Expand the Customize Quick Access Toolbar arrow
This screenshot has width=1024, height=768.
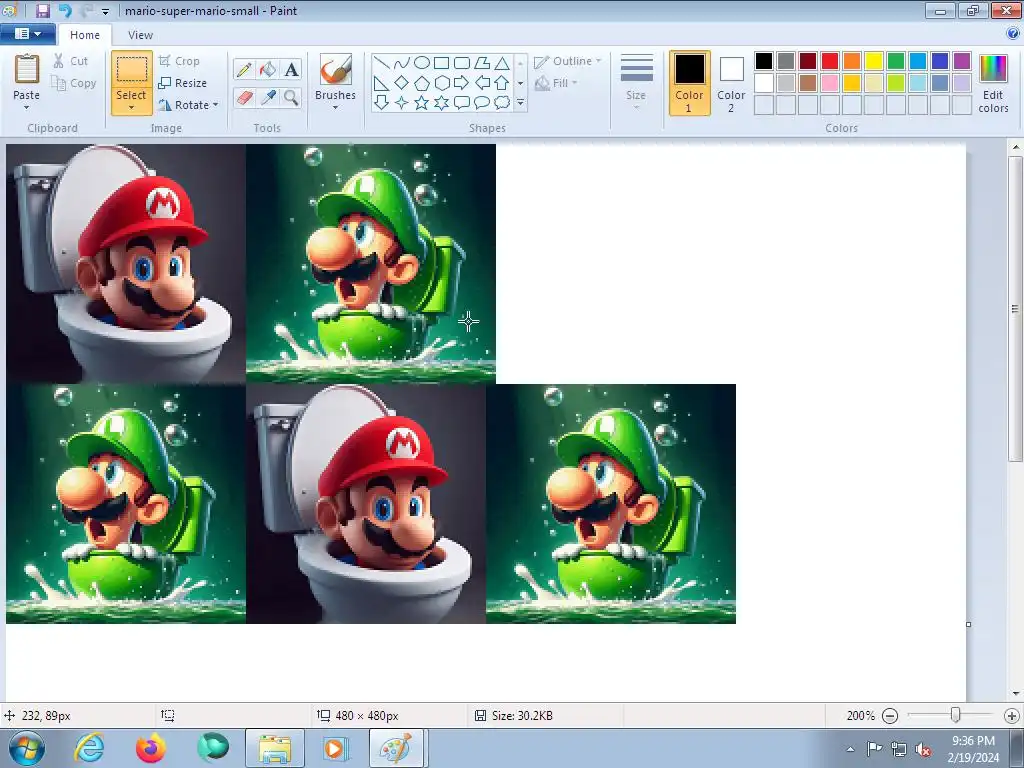click(106, 12)
